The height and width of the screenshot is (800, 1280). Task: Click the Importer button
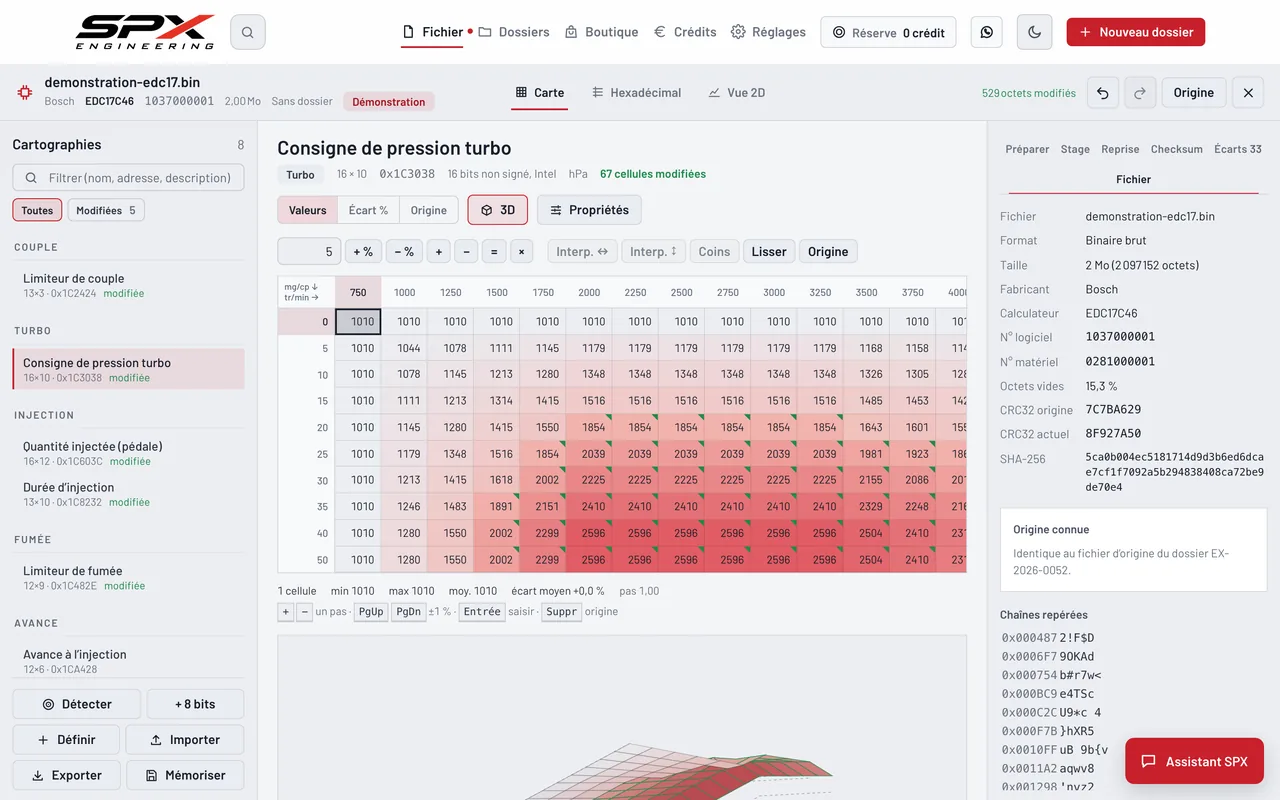[x=186, y=740]
